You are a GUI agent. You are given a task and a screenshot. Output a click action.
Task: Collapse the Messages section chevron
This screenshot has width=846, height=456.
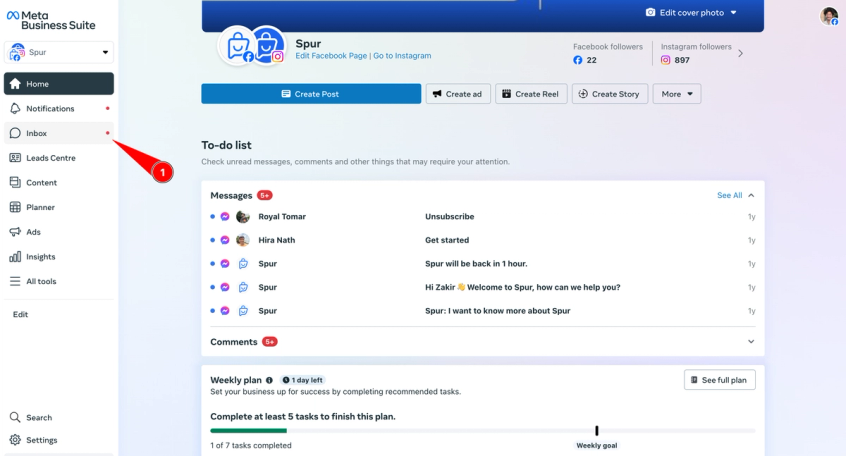tap(751, 195)
